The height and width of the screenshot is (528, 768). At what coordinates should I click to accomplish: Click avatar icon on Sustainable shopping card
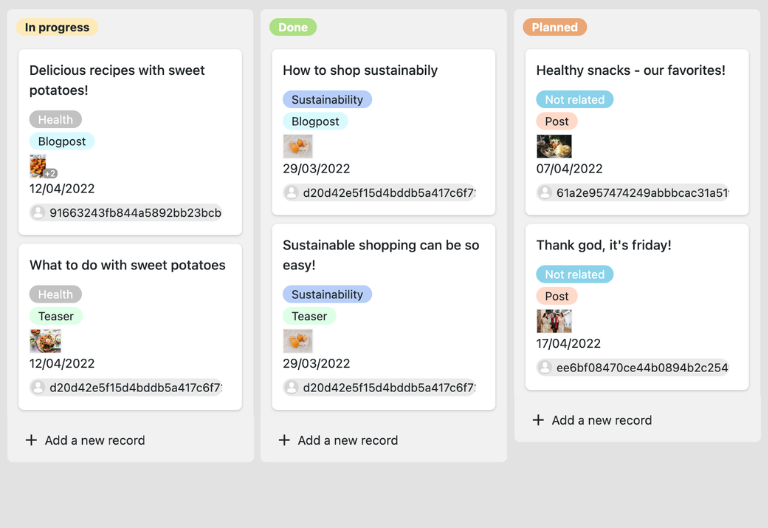tap(292, 388)
